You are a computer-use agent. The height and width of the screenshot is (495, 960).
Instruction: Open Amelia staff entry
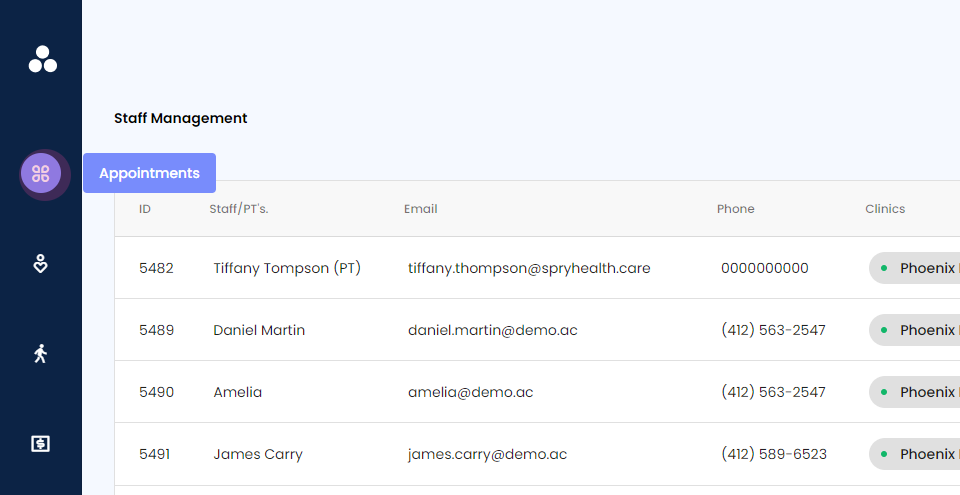[x=238, y=392]
